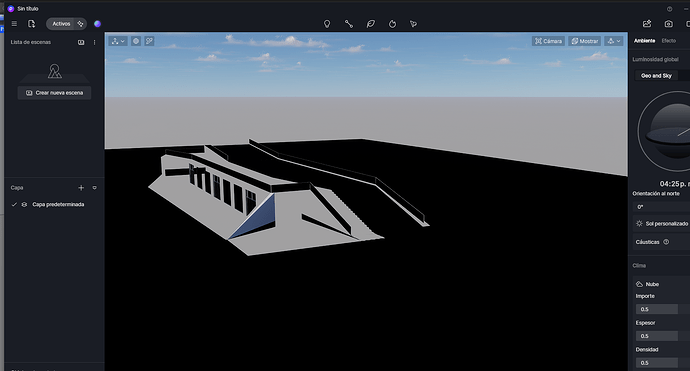Viewport: 690px width, 371px height.
Task: Click the camera screenshot icon at top right
Action: 668,24
